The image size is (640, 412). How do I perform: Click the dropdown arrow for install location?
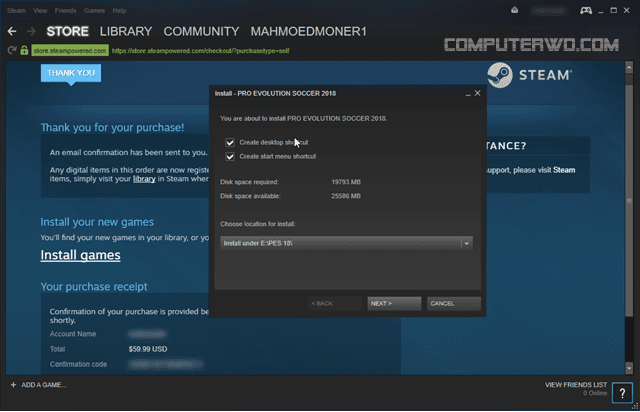pos(467,243)
